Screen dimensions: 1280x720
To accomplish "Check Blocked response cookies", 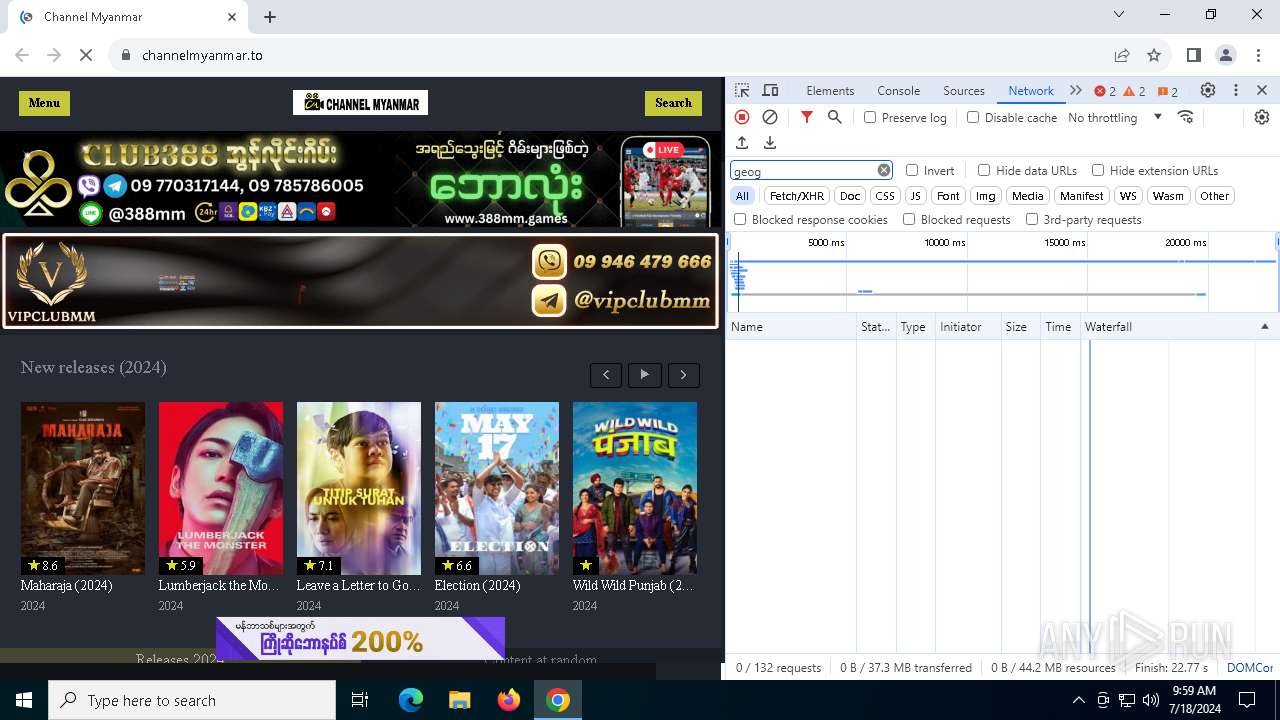I will [x=740, y=219].
